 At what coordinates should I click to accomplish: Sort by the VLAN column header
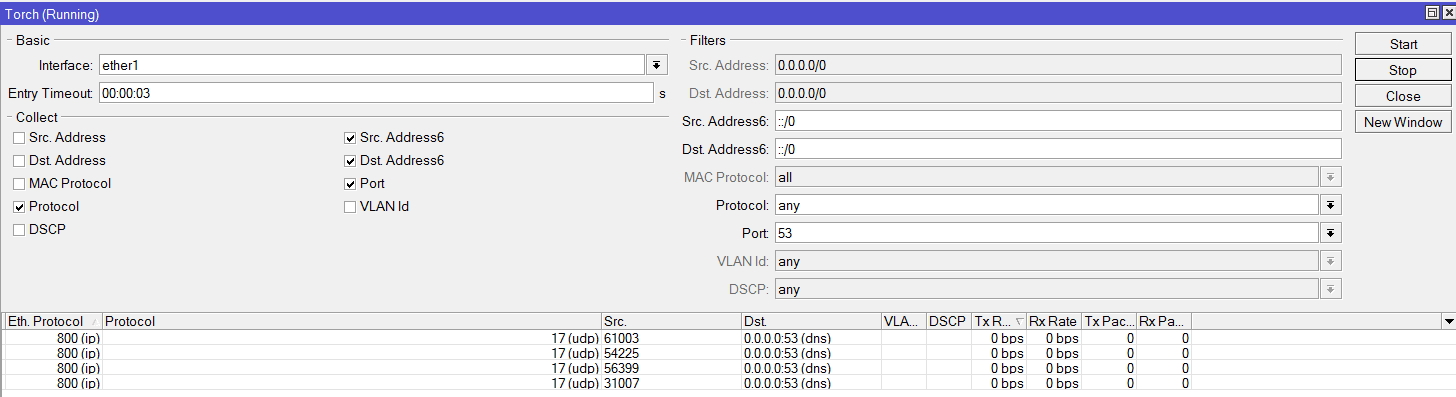coord(904,322)
